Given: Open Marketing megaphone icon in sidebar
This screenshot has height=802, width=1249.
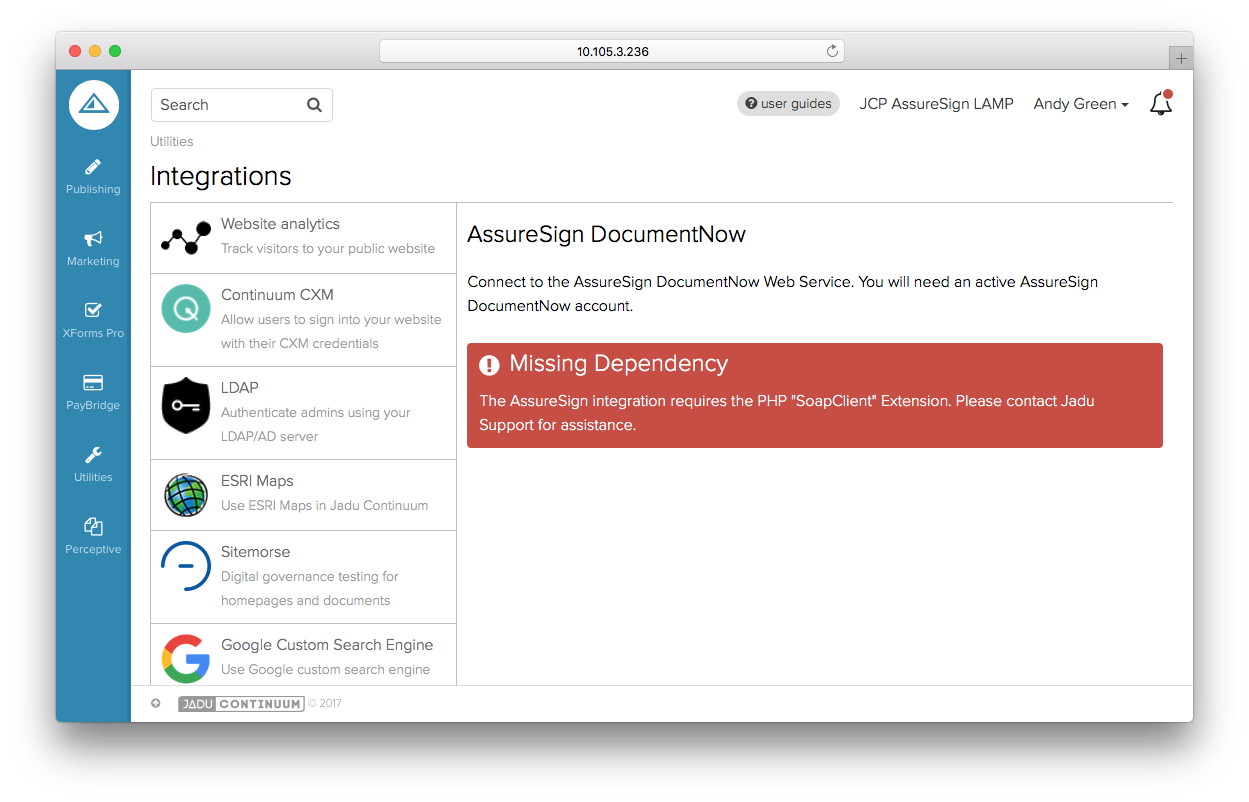Looking at the screenshot, I should (93, 239).
